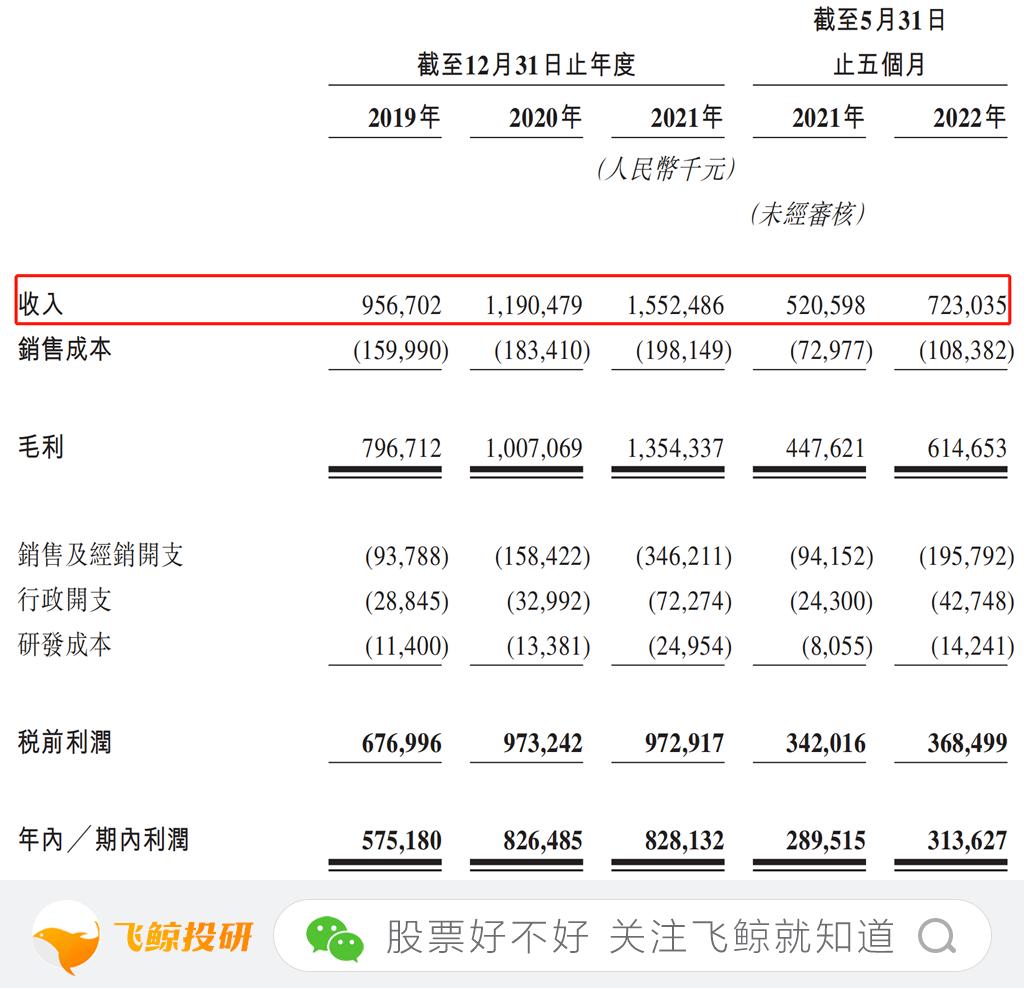Click the (人民幣千元) unit note
This screenshot has width=1024, height=988.
click(x=666, y=169)
